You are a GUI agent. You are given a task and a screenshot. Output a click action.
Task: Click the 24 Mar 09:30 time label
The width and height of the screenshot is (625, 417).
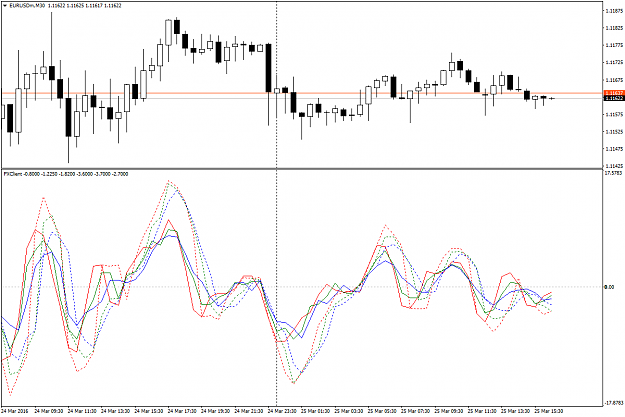[x=48, y=411]
